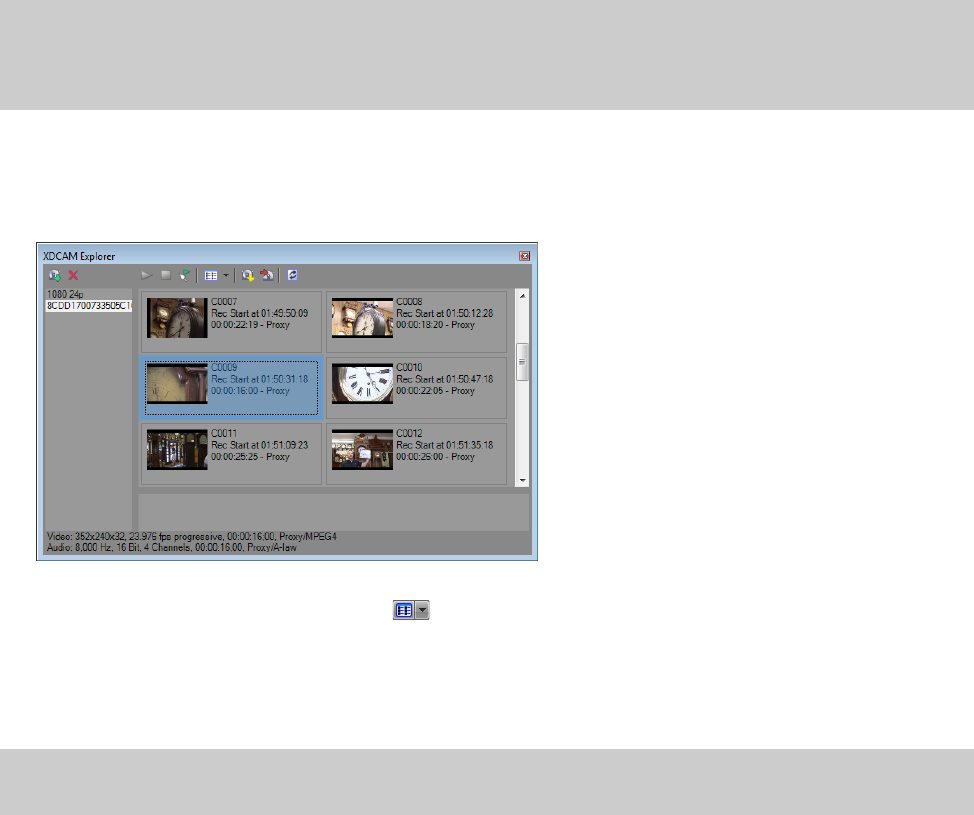Click the Refresh icon in toolbar
The image size is (974, 815).
tap(293, 275)
